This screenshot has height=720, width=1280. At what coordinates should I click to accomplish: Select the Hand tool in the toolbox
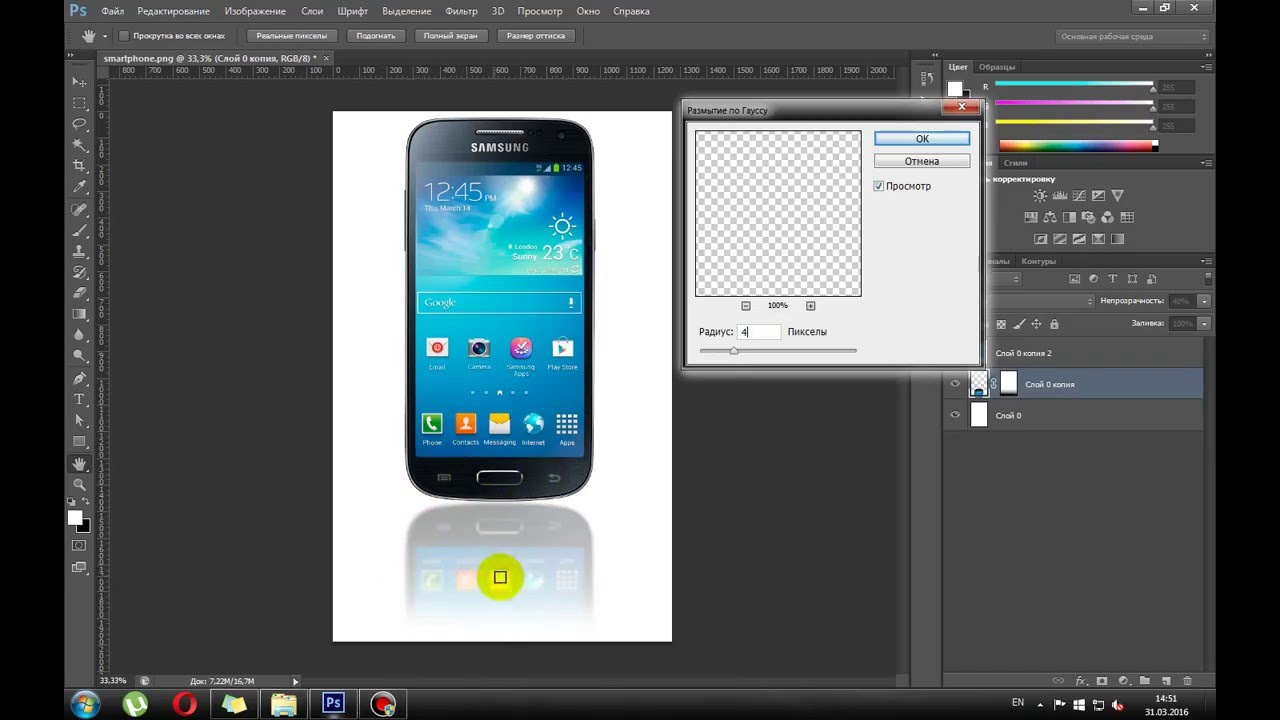(79, 464)
